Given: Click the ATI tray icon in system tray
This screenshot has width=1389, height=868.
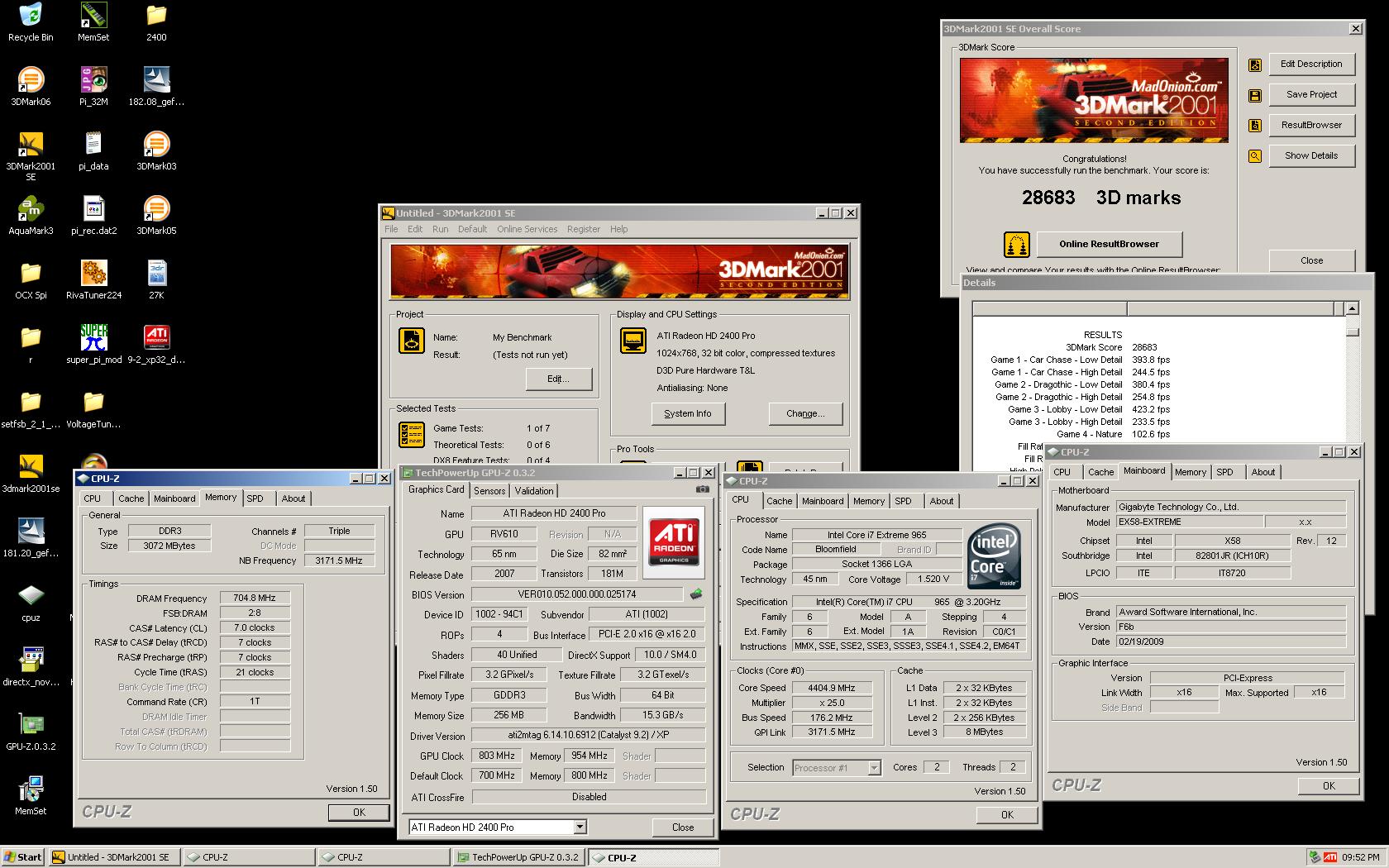Looking at the screenshot, I should tap(1330, 857).
